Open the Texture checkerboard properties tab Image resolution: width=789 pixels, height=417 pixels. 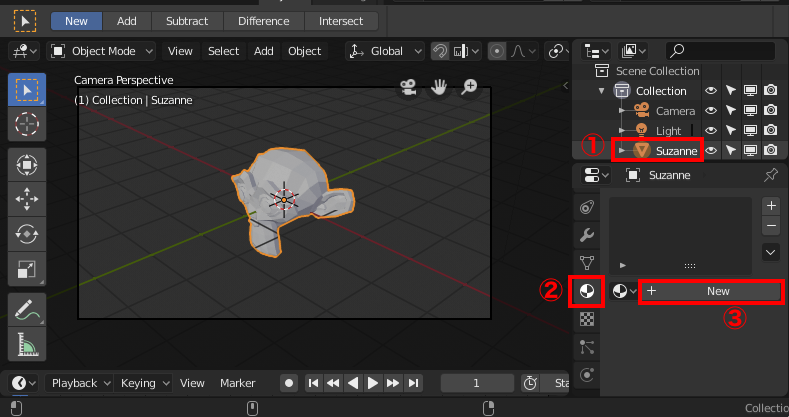point(587,319)
